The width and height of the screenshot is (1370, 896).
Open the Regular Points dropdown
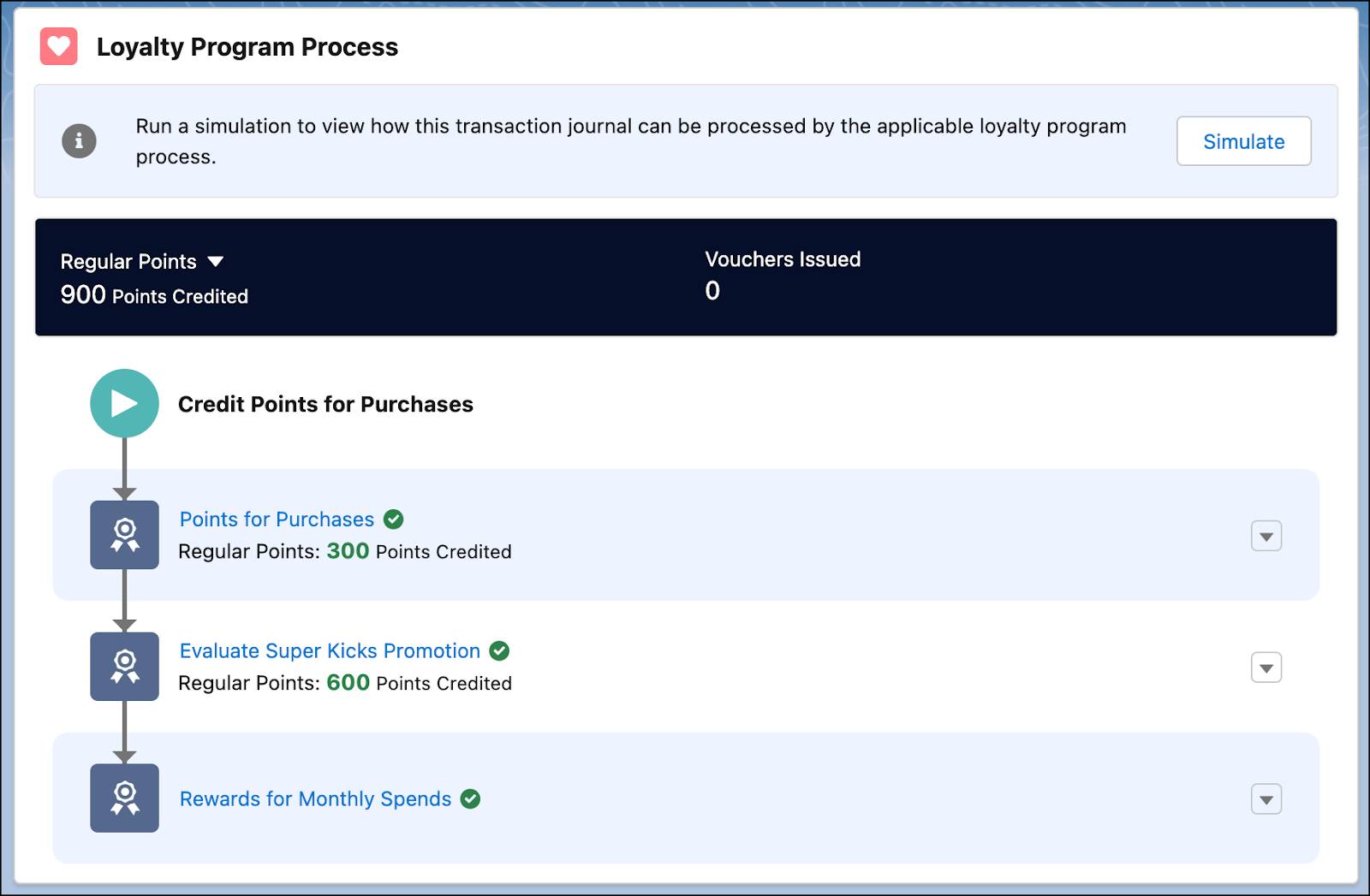(216, 262)
